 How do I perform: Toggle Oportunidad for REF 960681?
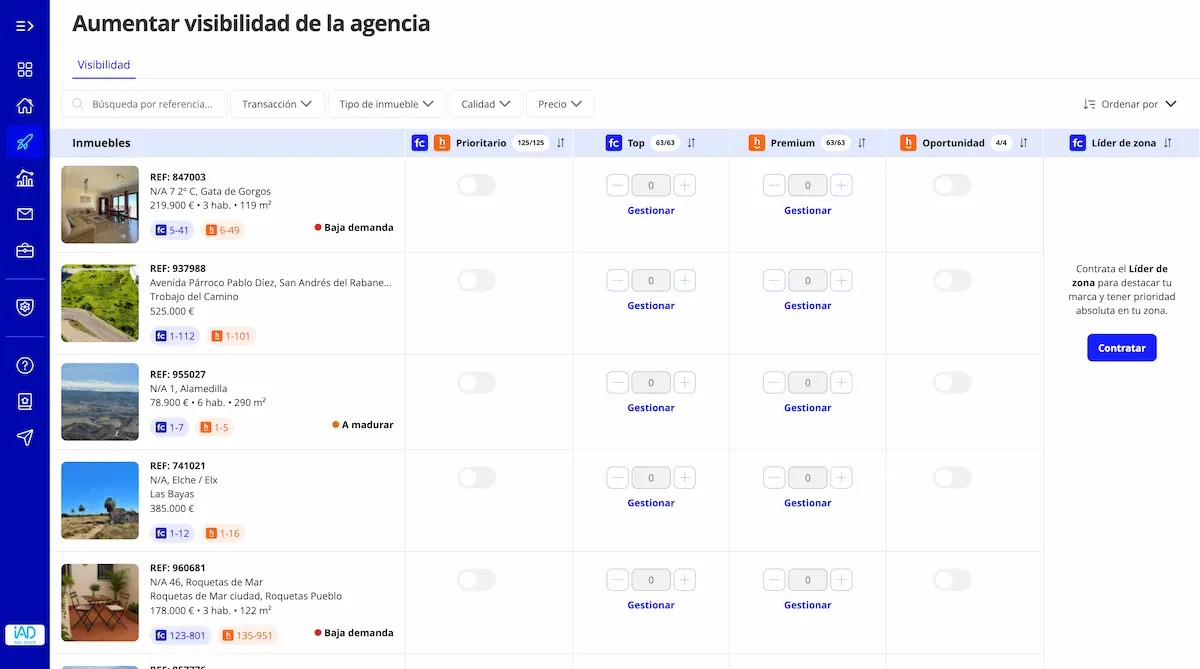952,580
